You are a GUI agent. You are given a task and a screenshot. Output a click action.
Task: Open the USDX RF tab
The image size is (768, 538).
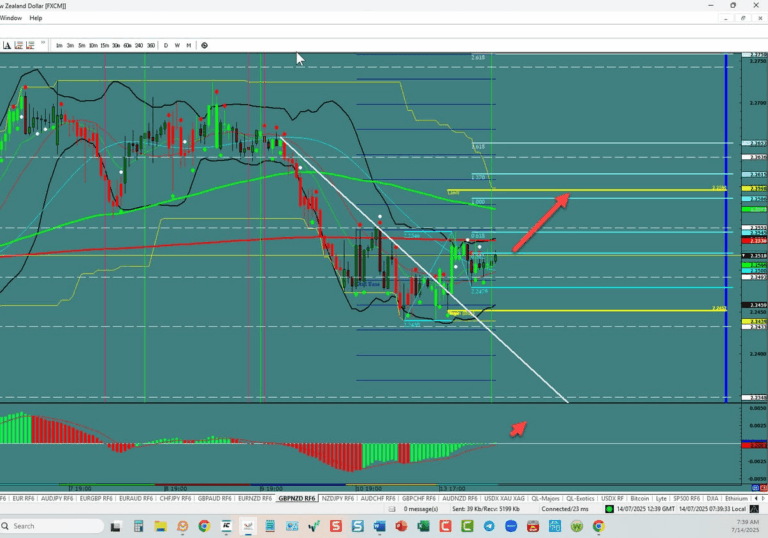click(612, 498)
